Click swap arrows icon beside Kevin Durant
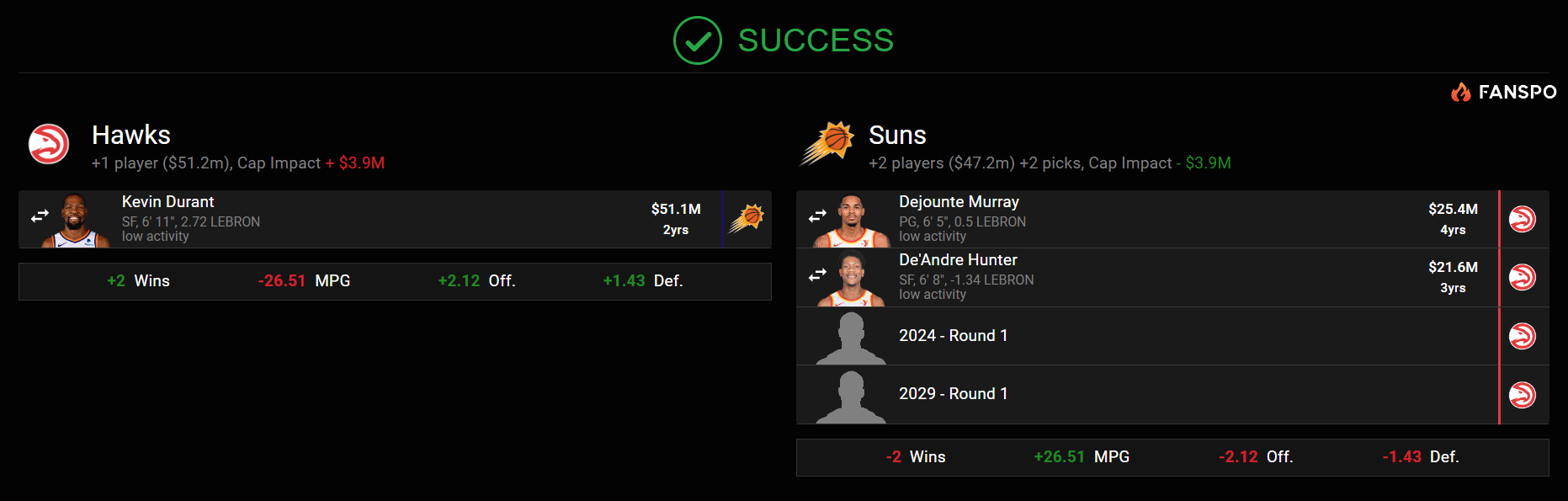1568x501 pixels. coord(40,217)
